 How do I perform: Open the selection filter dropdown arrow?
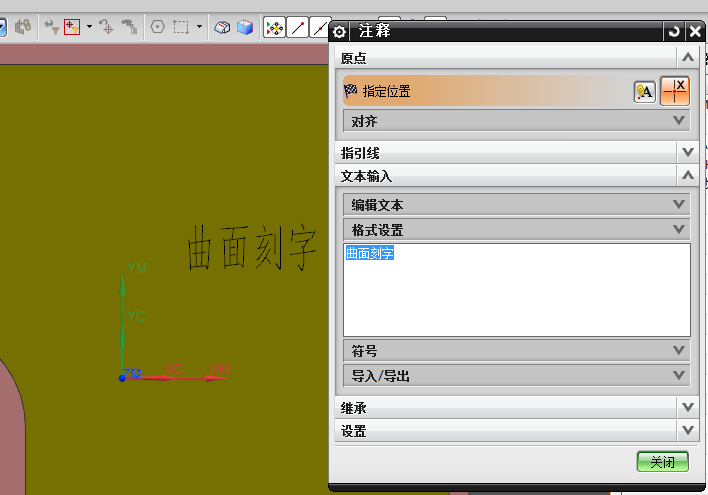tap(89, 28)
